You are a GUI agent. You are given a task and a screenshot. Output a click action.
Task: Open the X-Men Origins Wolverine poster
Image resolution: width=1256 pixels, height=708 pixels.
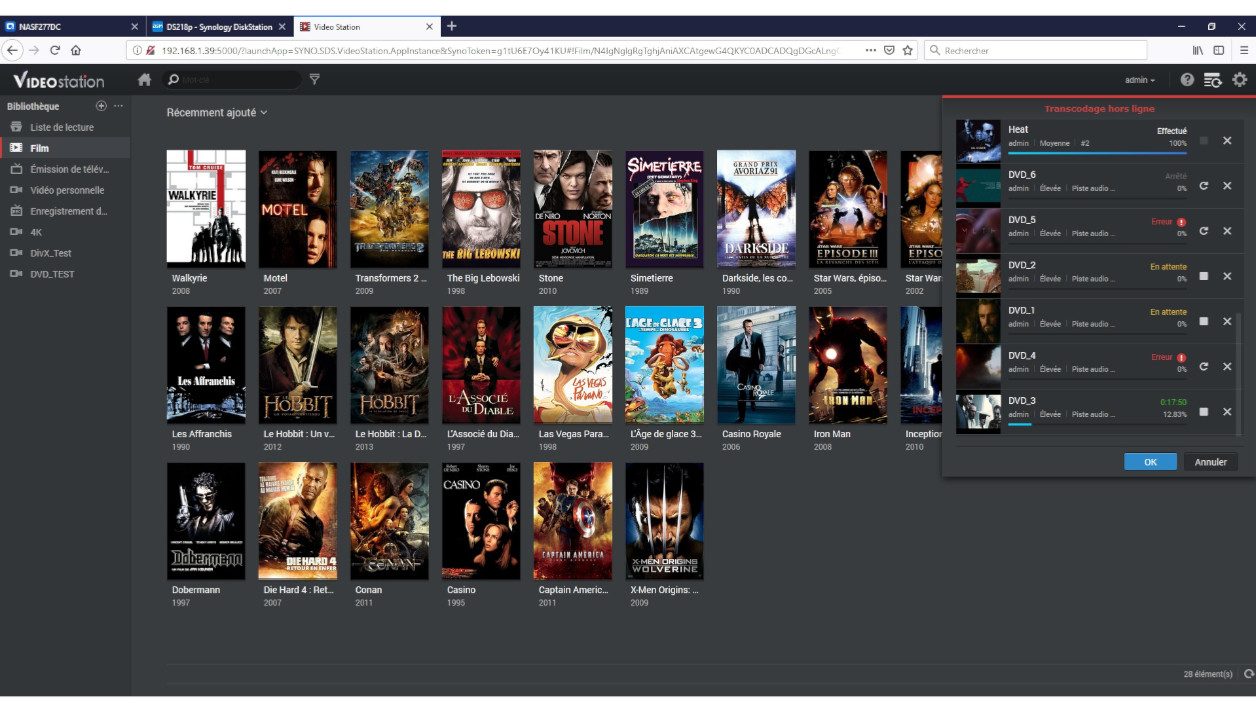665,521
